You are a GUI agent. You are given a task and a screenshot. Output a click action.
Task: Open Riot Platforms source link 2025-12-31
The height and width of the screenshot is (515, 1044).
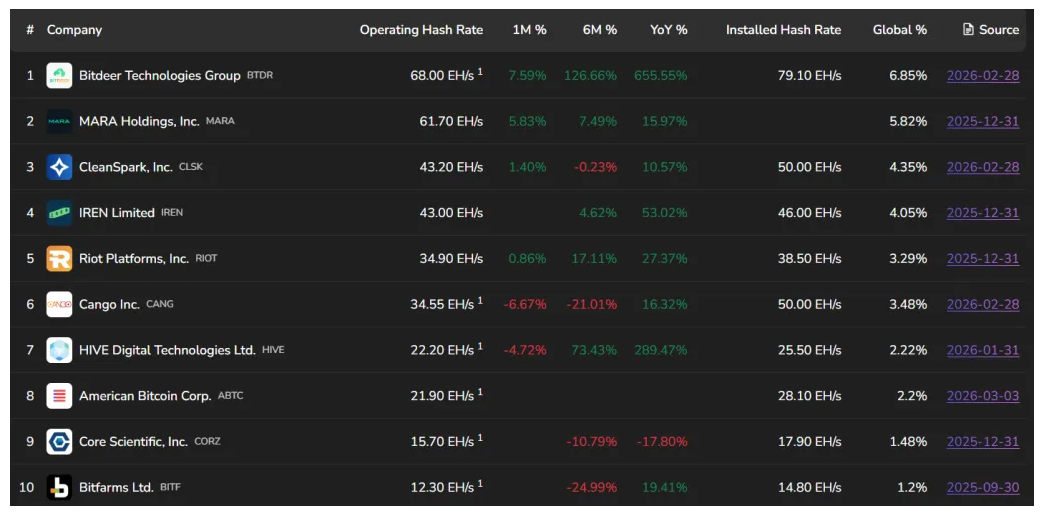tap(983, 258)
